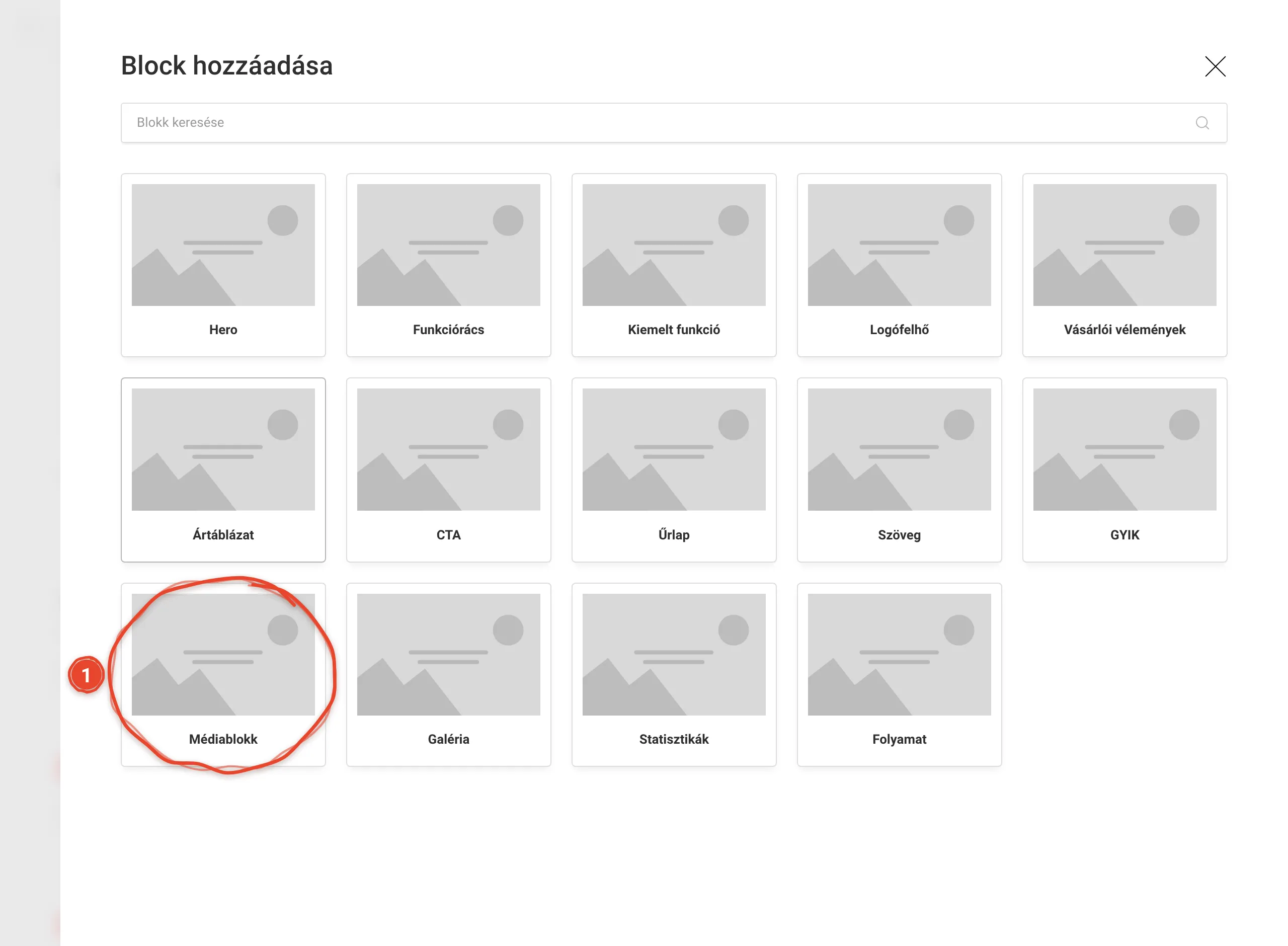Click the search magnifier icon
Viewport: 1288px width, 946px height.
1202,123
